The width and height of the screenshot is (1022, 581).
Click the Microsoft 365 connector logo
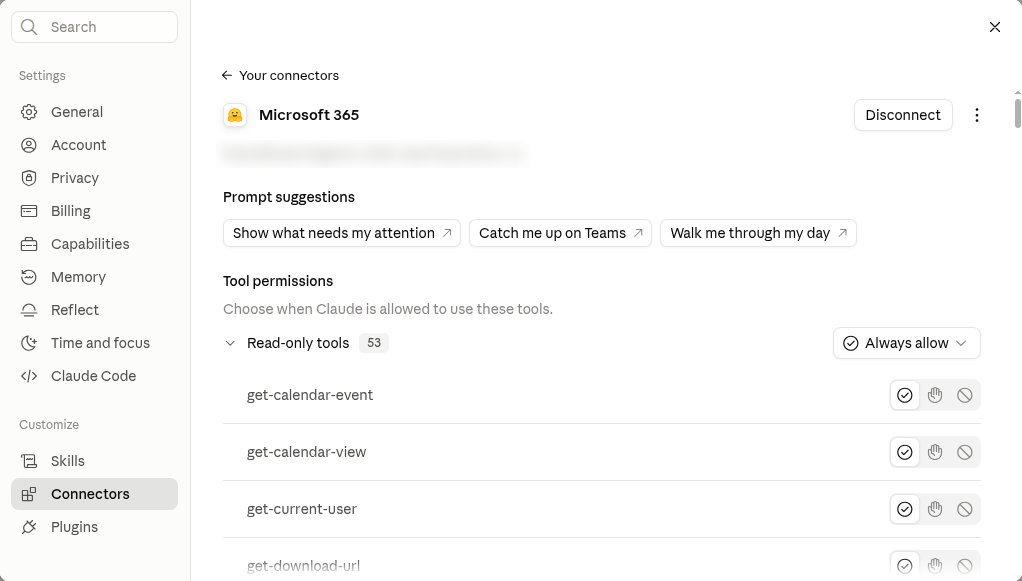coord(235,115)
